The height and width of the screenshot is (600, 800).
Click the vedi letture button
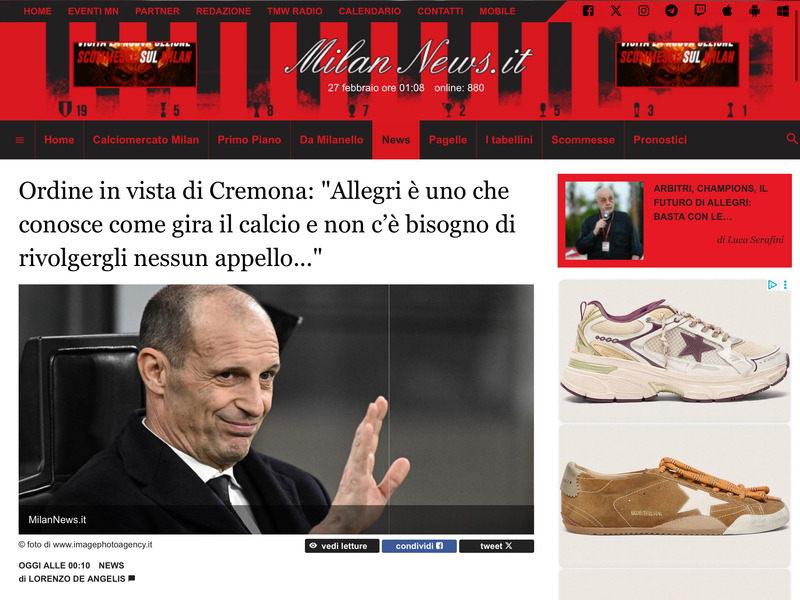[x=342, y=546]
